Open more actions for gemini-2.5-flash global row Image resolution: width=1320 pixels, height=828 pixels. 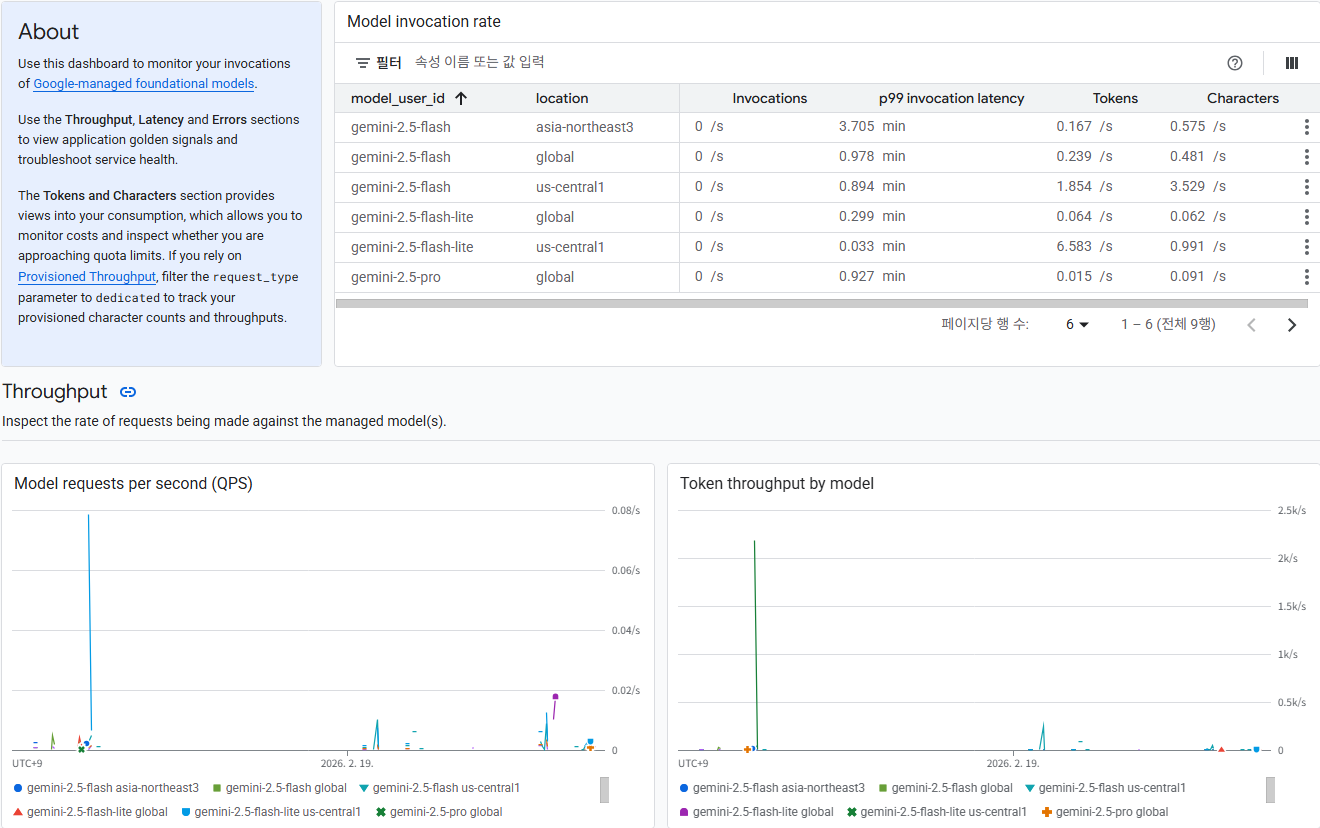(x=1306, y=157)
